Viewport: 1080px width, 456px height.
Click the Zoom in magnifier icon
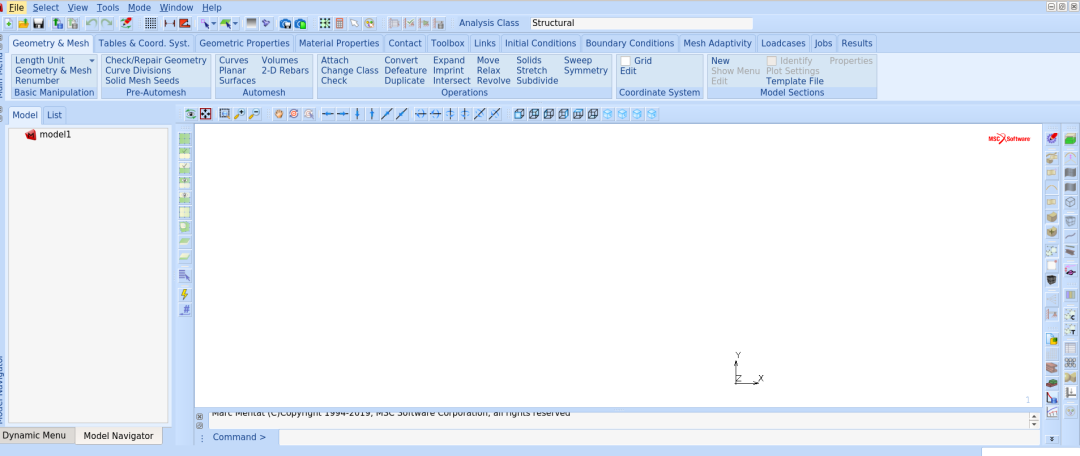pyautogui.click(x=239, y=114)
